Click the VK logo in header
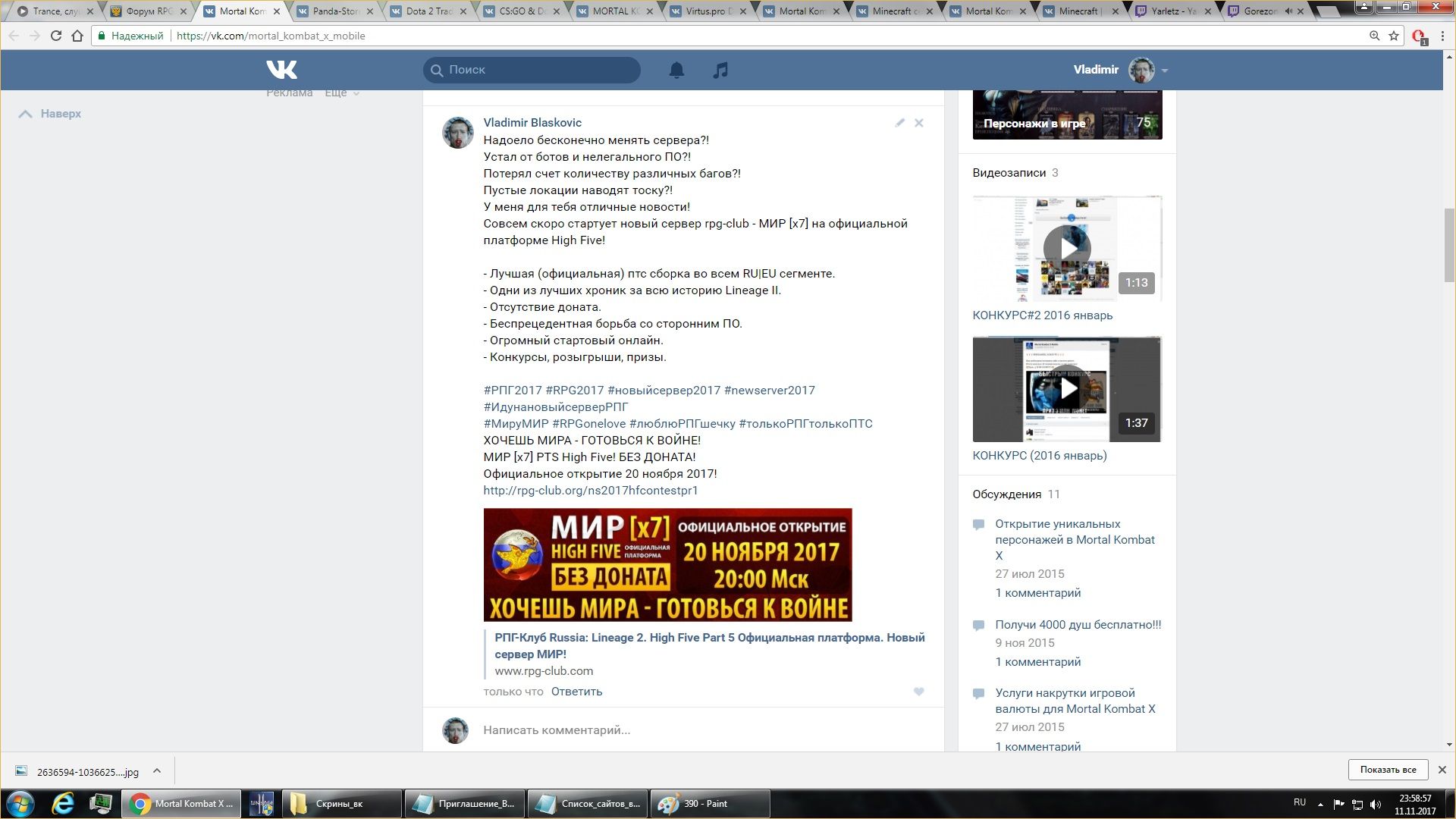Image resolution: width=1456 pixels, height=819 pixels. pyautogui.click(x=281, y=70)
